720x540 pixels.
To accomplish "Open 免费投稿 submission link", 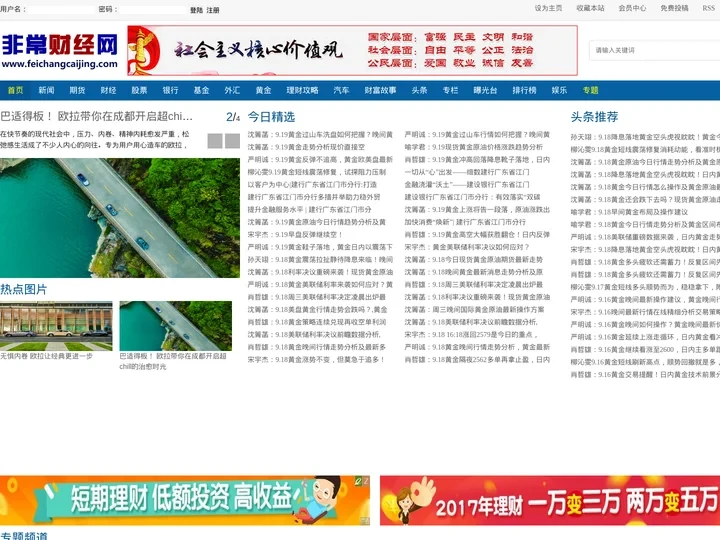I will pos(675,8).
